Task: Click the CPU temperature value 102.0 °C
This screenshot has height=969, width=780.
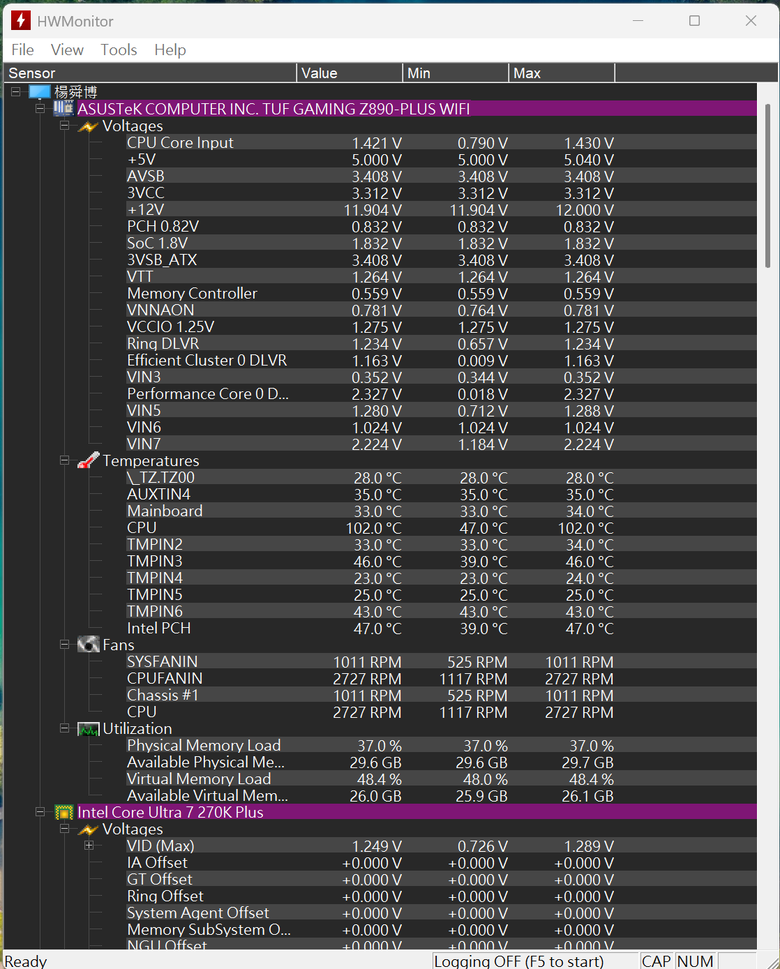Action: [x=373, y=528]
